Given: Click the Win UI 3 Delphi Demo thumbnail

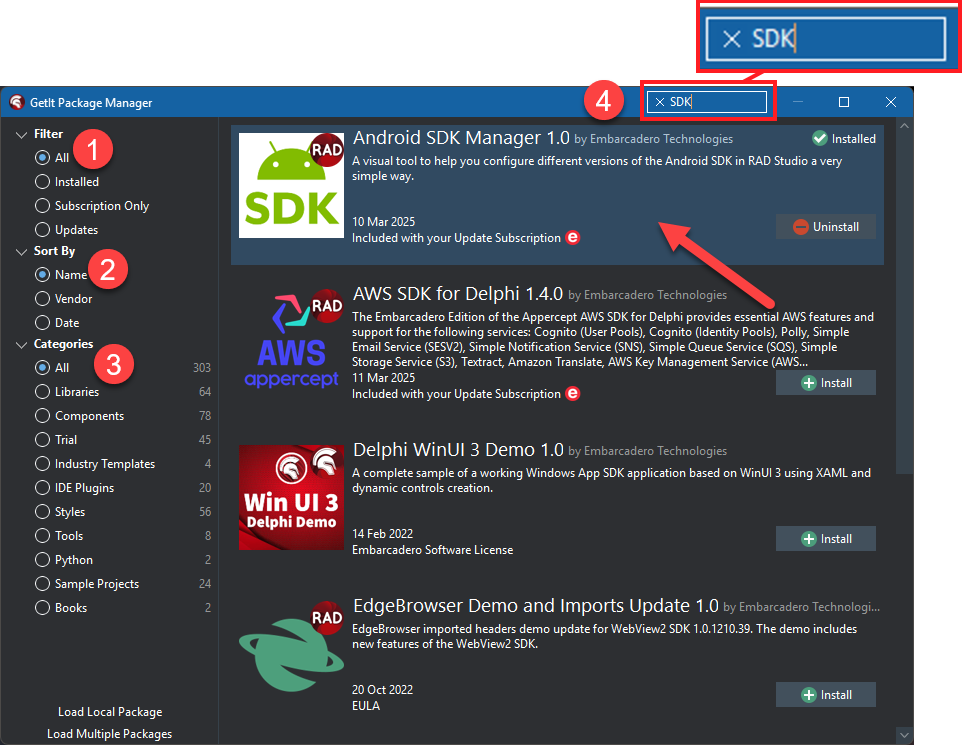Looking at the screenshot, I should [x=291, y=497].
